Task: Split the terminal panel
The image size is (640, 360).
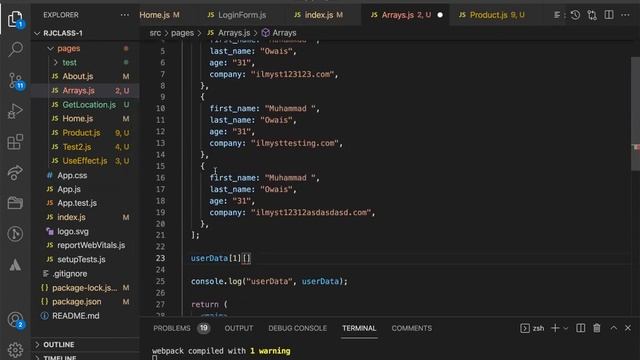Action: point(580,328)
